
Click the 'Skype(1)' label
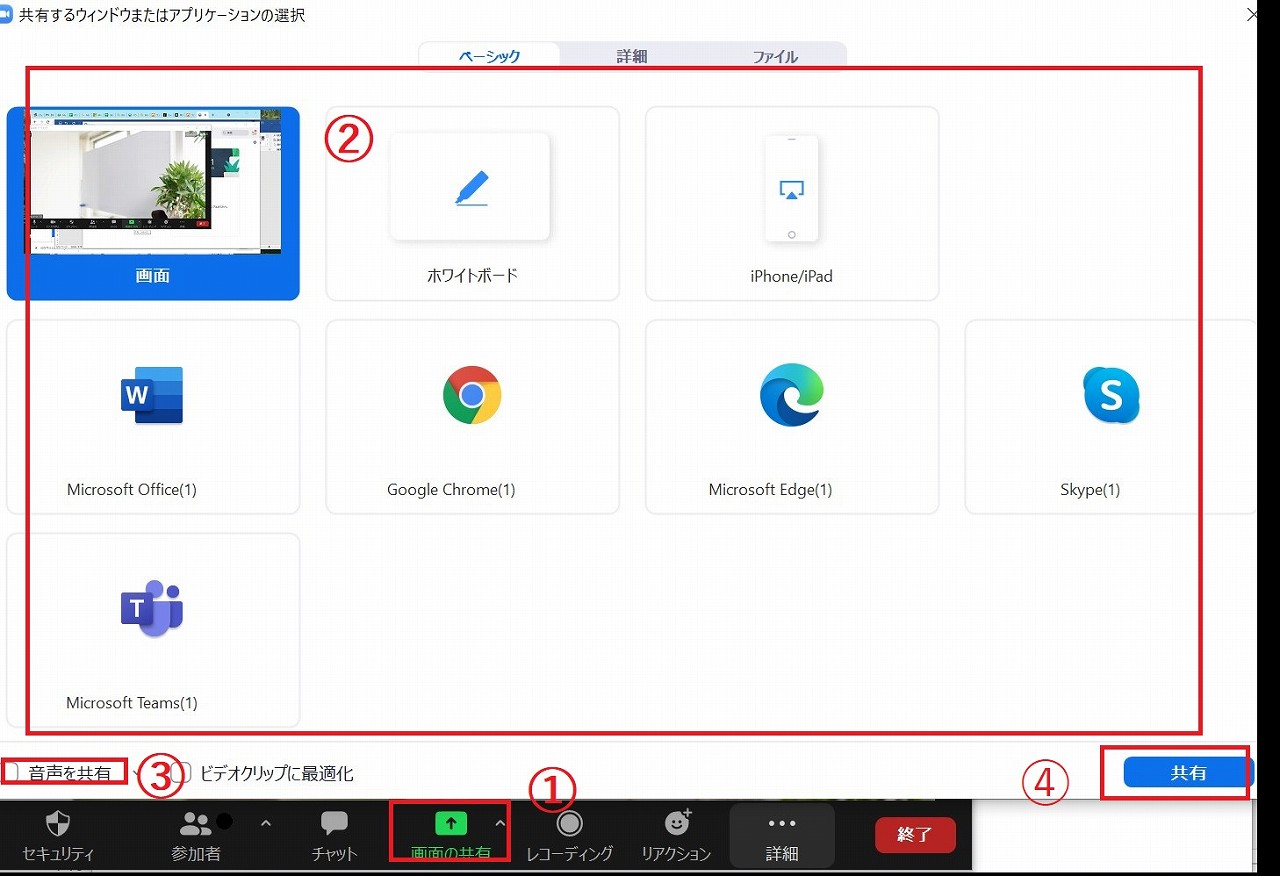[1090, 490]
